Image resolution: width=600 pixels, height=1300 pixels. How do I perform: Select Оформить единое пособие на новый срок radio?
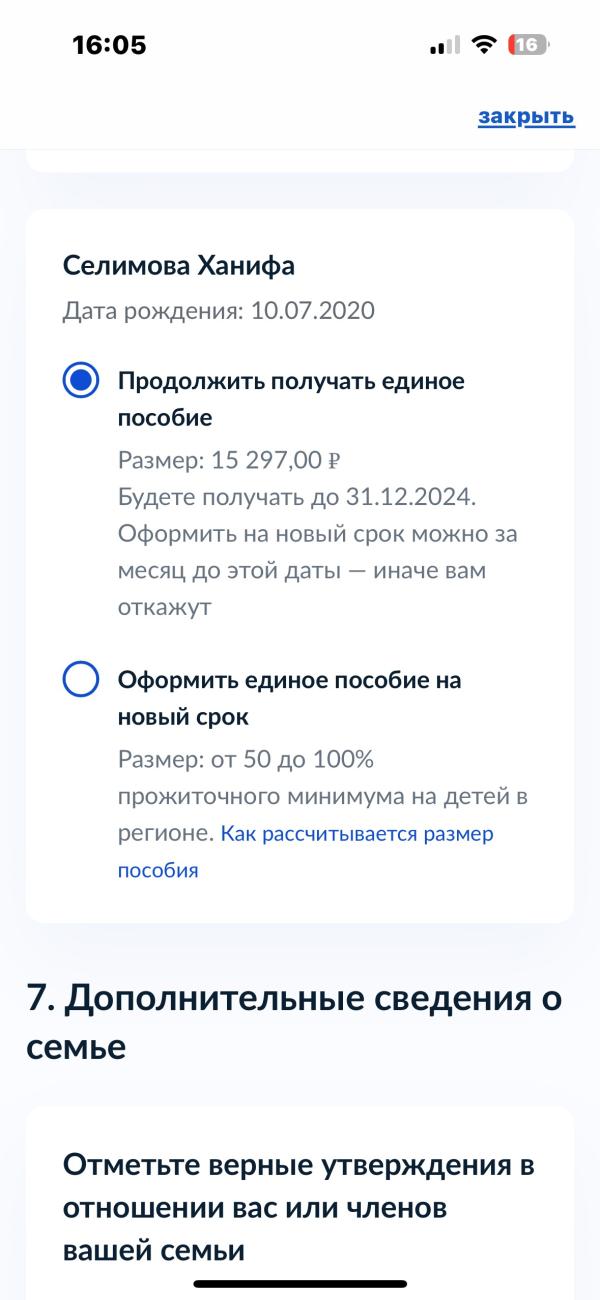tap(81, 681)
